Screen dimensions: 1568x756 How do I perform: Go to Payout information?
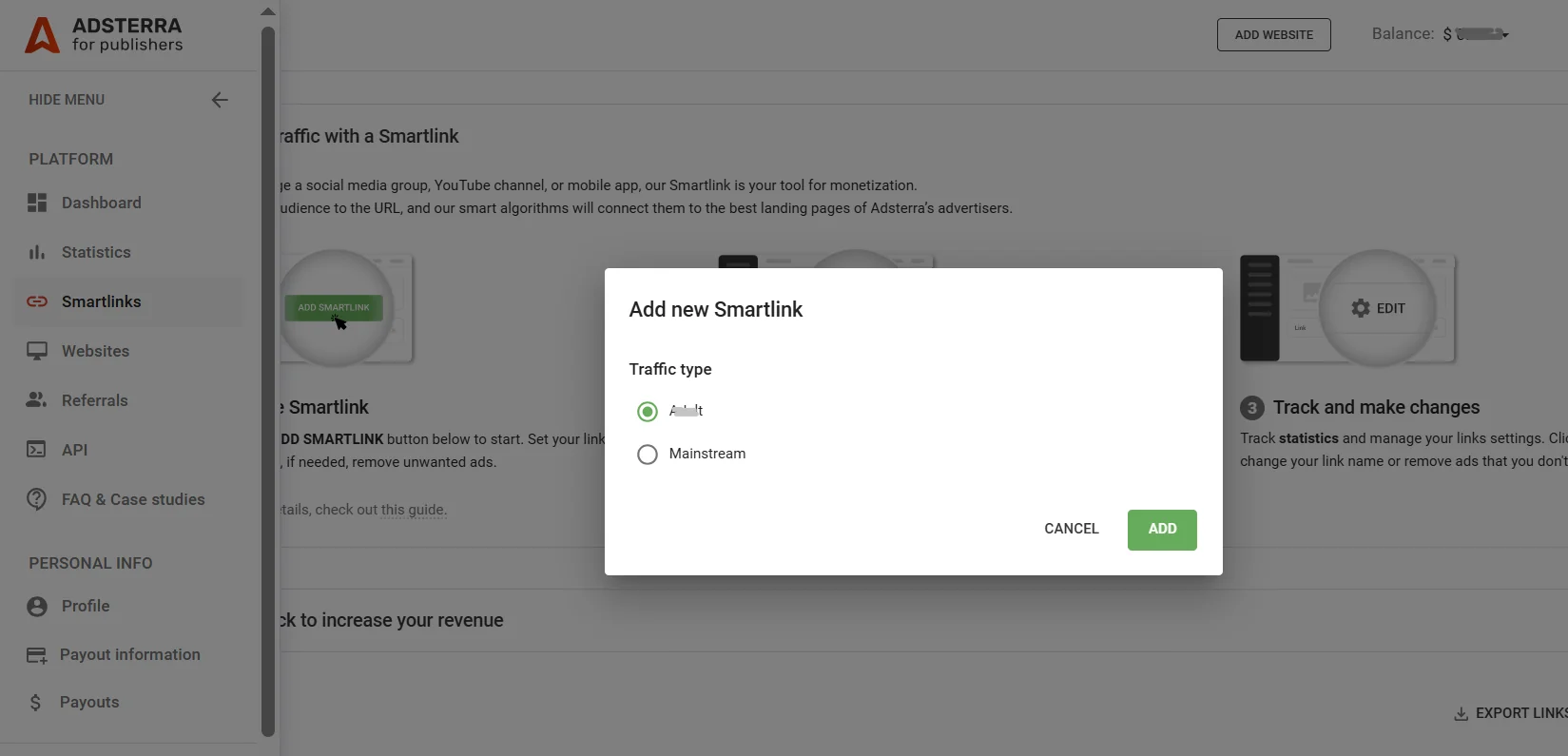(130, 654)
